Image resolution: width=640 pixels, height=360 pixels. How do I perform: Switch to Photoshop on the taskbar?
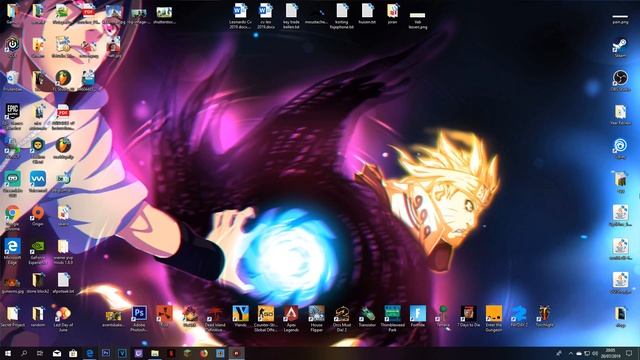click(x=106, y=353)
